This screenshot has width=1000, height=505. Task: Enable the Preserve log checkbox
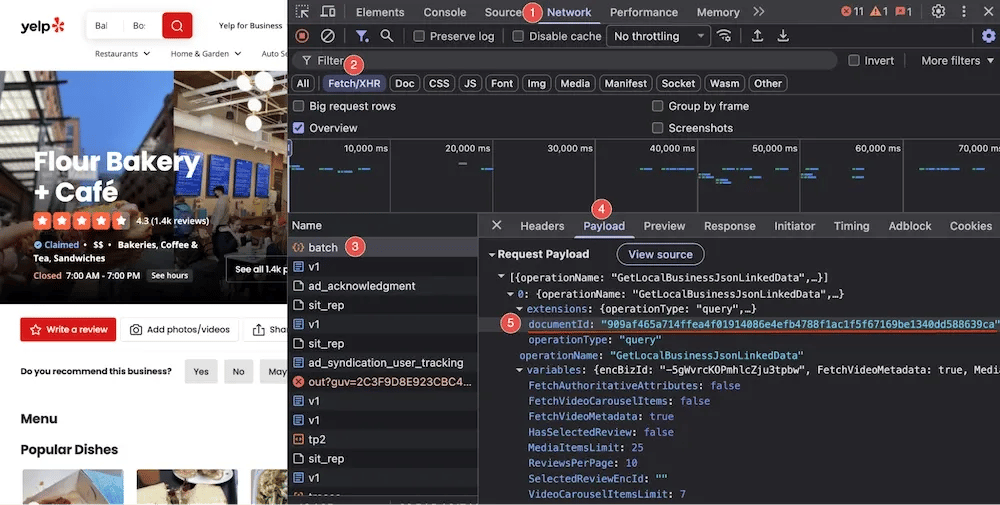tap(420, 36)
